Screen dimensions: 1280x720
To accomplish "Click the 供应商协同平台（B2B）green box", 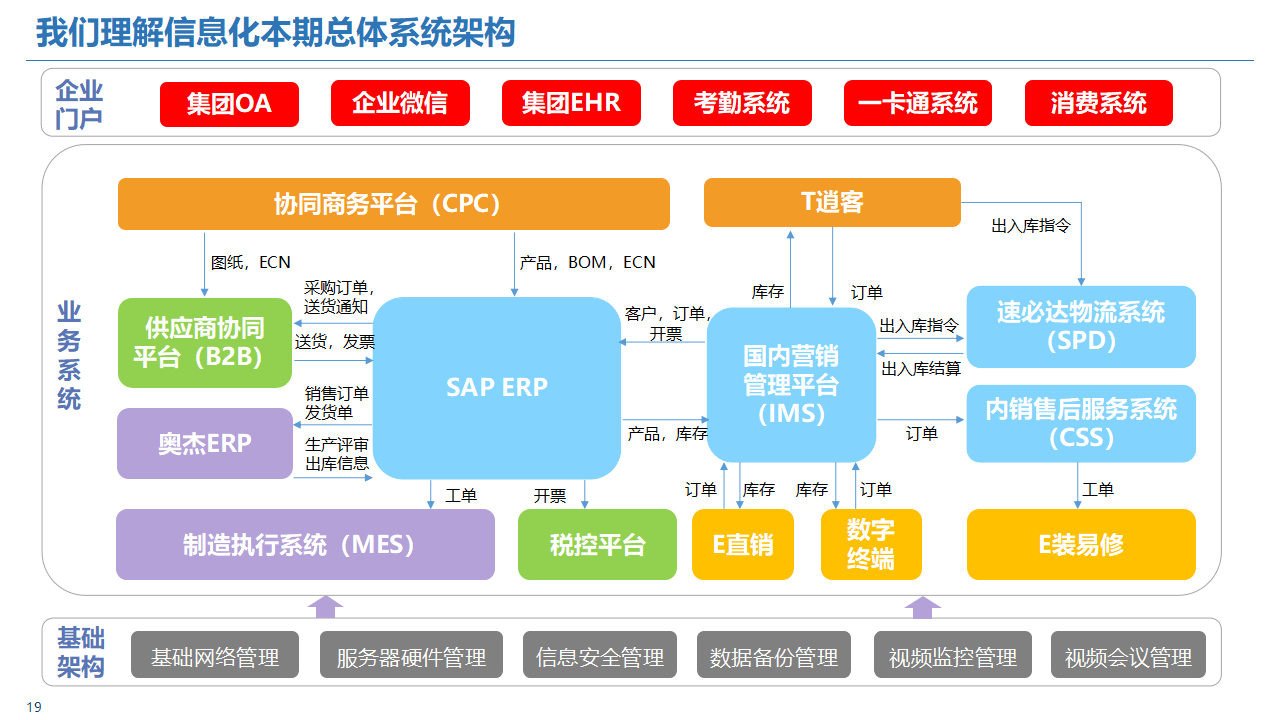I will tap(205, 343).
